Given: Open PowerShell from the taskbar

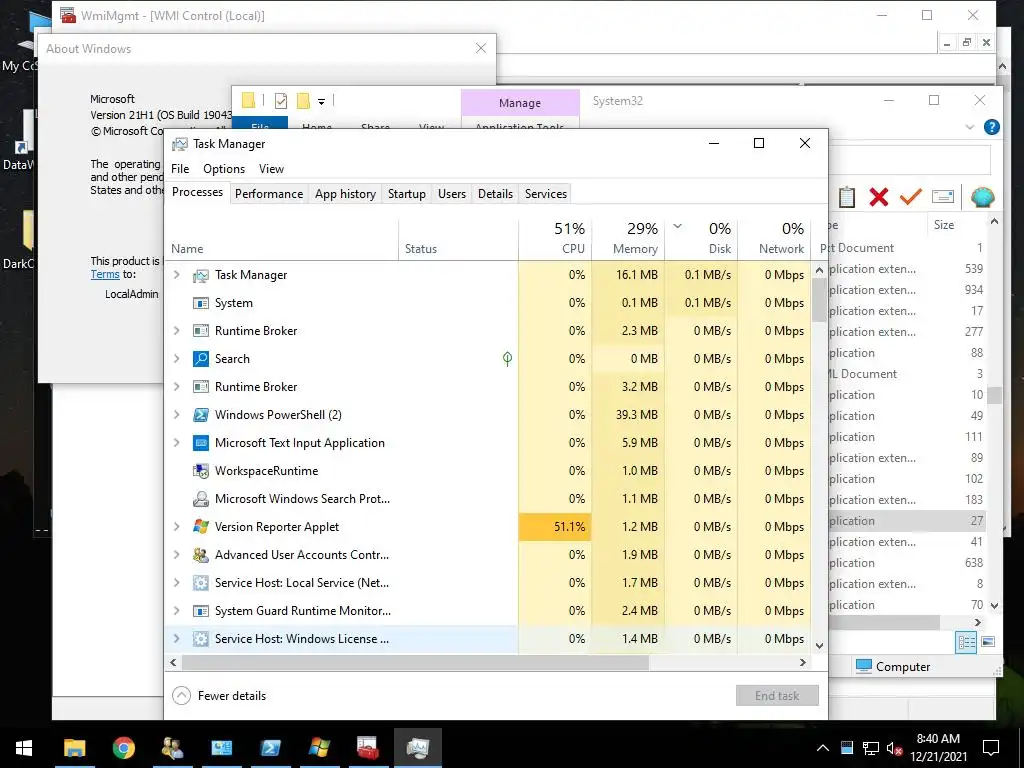Looking at the screenshot, I should 270,747.
